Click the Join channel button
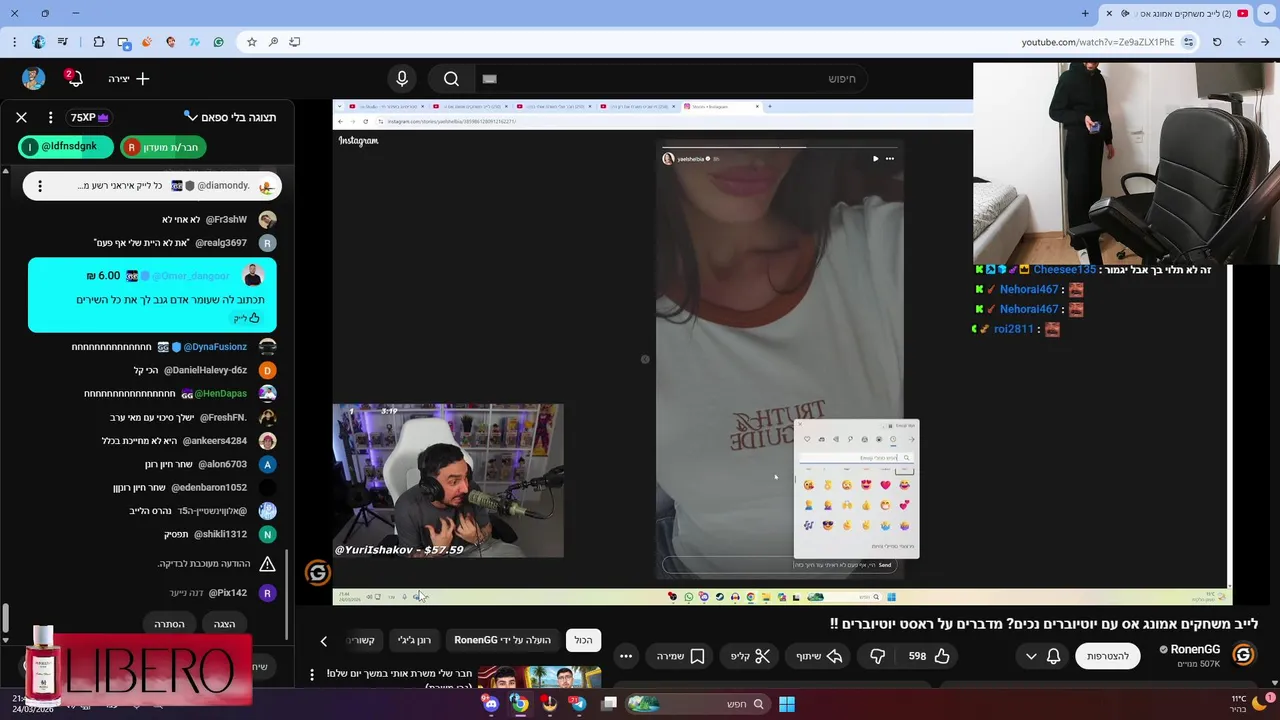 point(1108,656)
